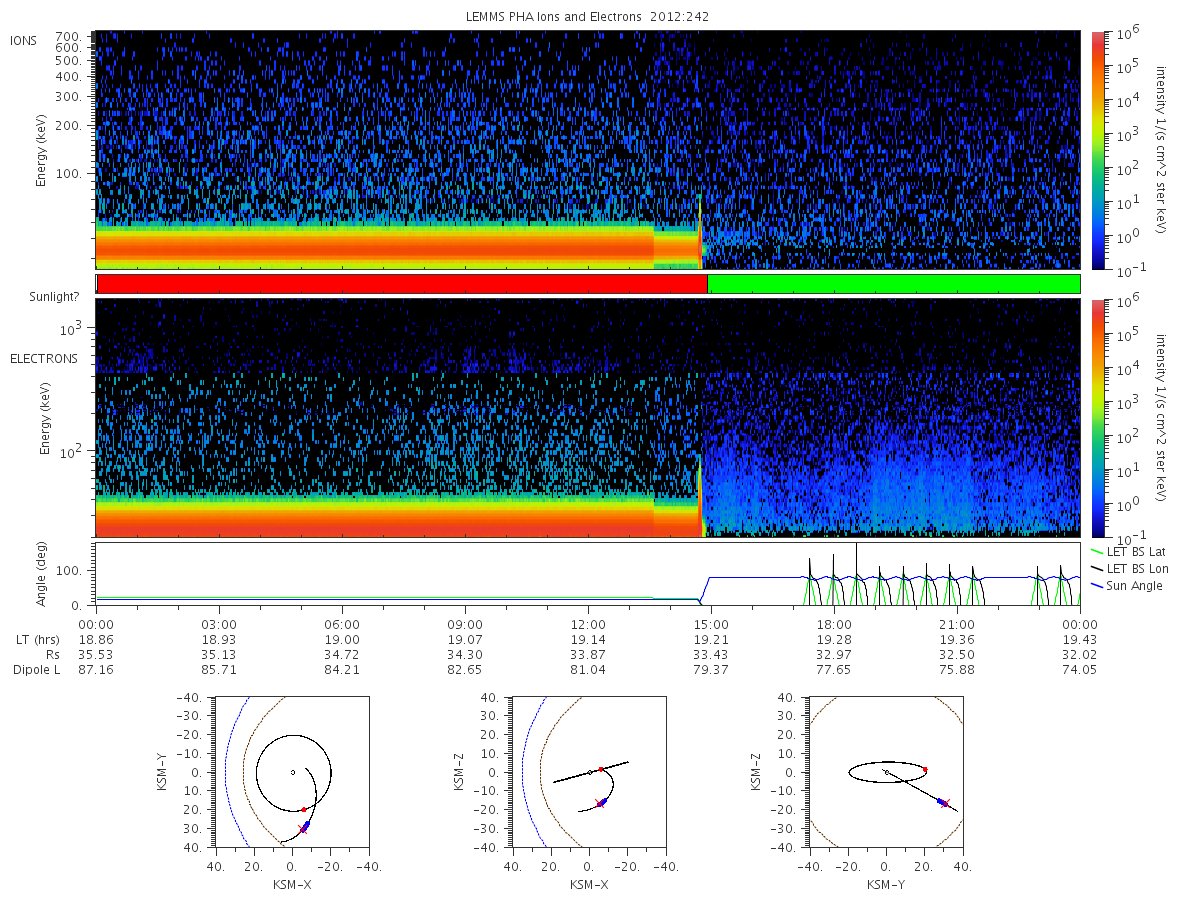Click the Dipole L row label
1200x900 pixels.
coord(36,670)
